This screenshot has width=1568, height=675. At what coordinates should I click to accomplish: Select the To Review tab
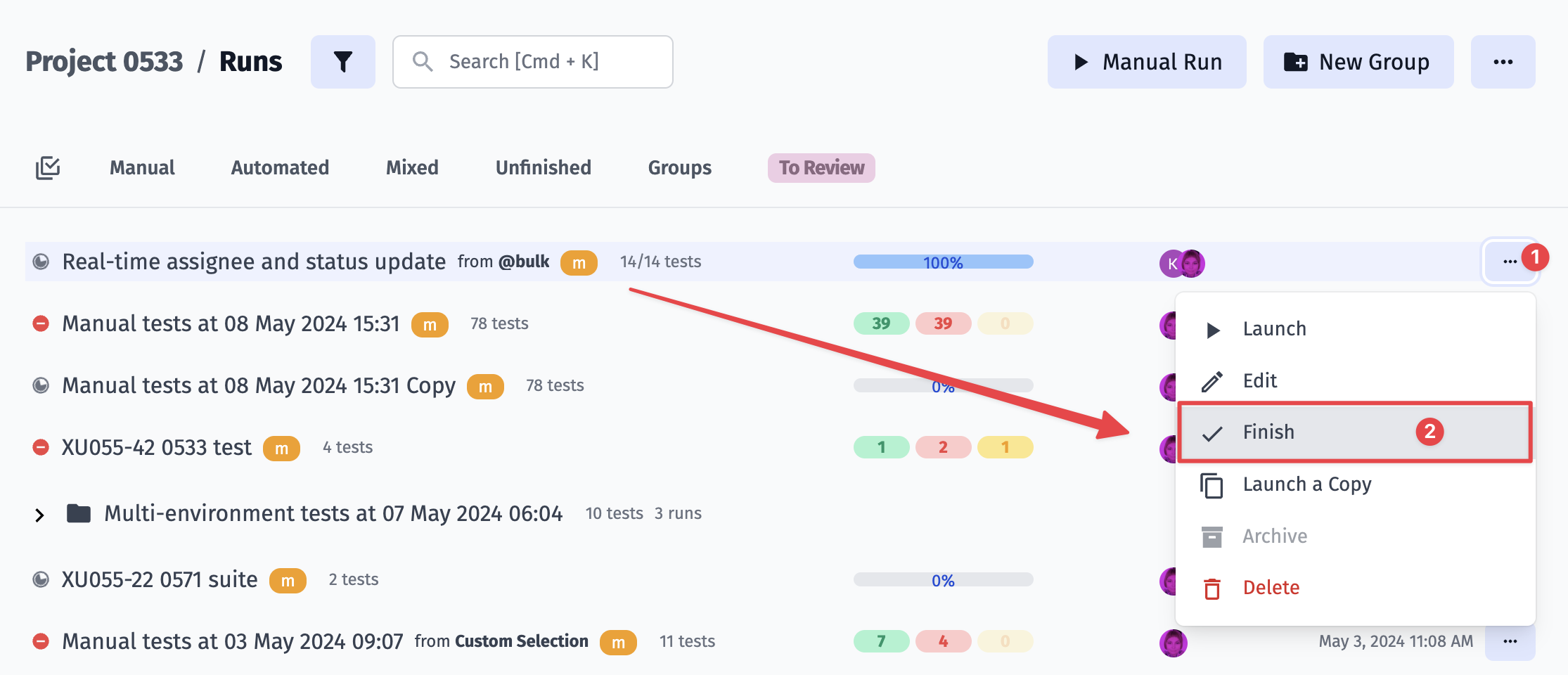(821, 168)
